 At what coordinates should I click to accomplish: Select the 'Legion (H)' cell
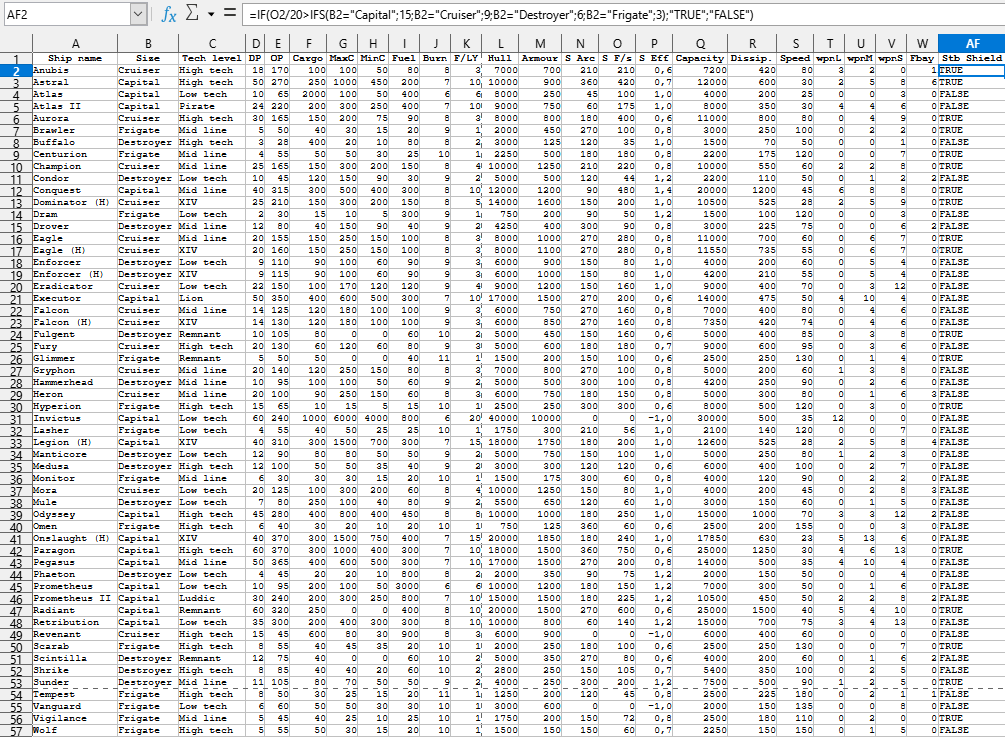pos(75,442)
